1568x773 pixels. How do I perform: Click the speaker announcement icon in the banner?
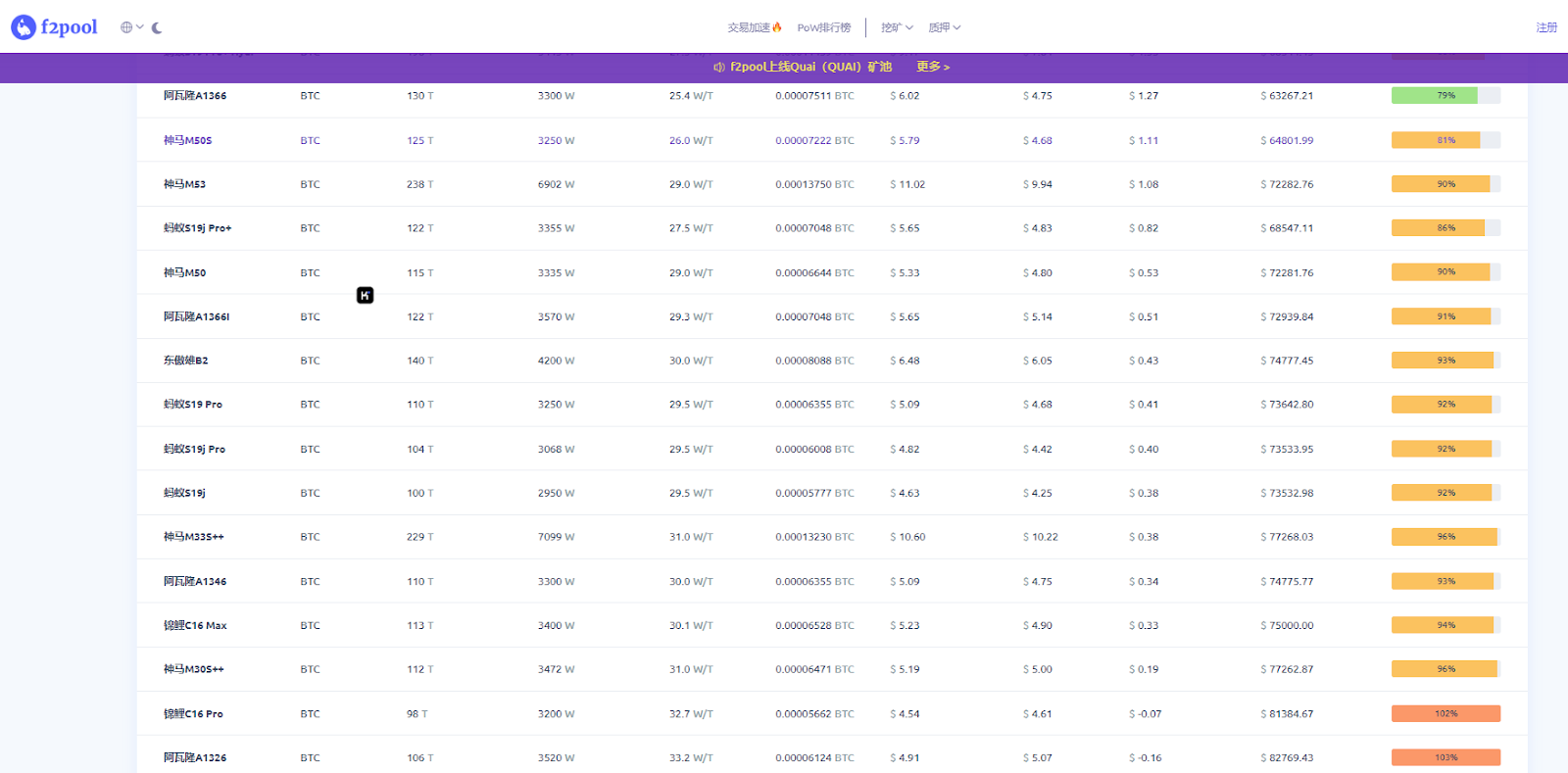coord(718,67)
